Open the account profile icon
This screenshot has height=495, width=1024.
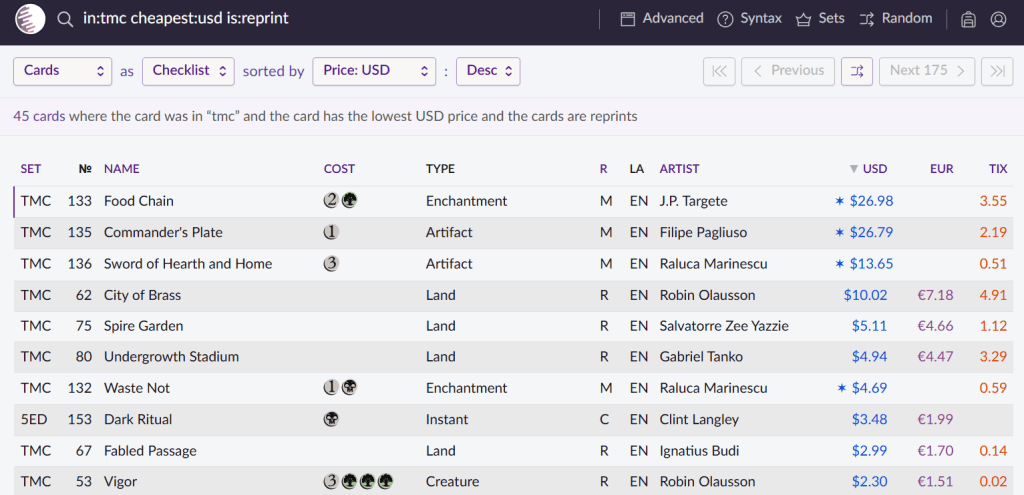(x=998, y=19)
